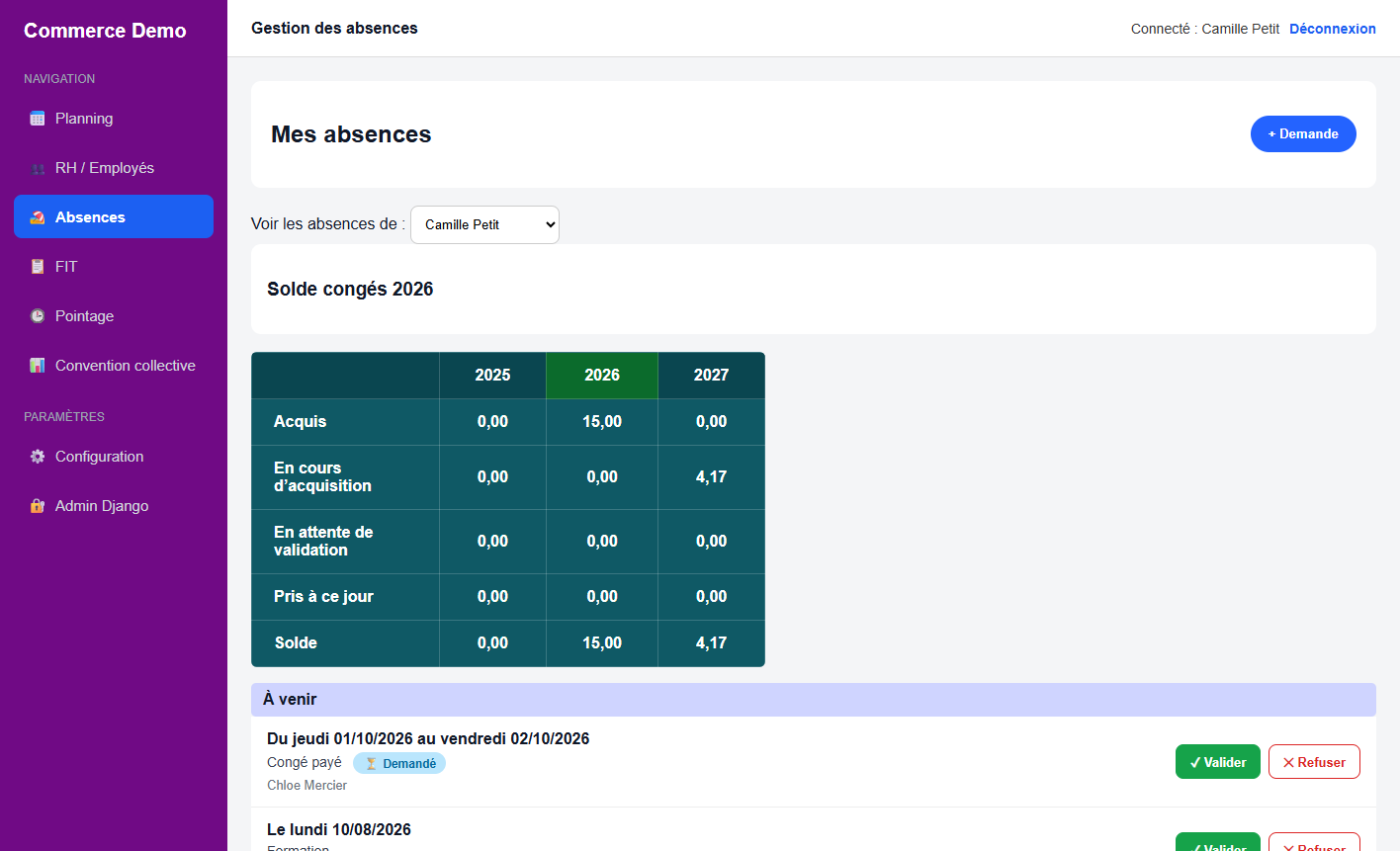The width and height of the screenshot is (1400, 851).
Task: Click hourglass icon in Demandé badge
Action: (x=371, y=763)
